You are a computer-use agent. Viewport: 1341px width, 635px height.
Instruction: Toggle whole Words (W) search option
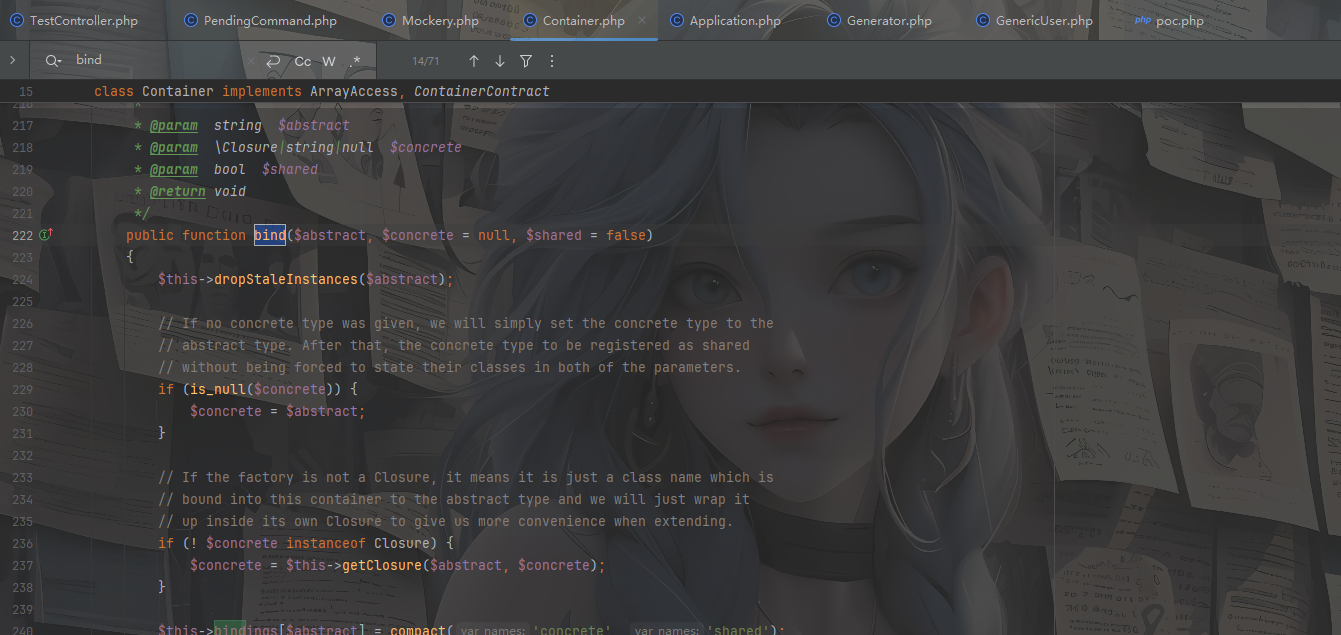[329, 61]
